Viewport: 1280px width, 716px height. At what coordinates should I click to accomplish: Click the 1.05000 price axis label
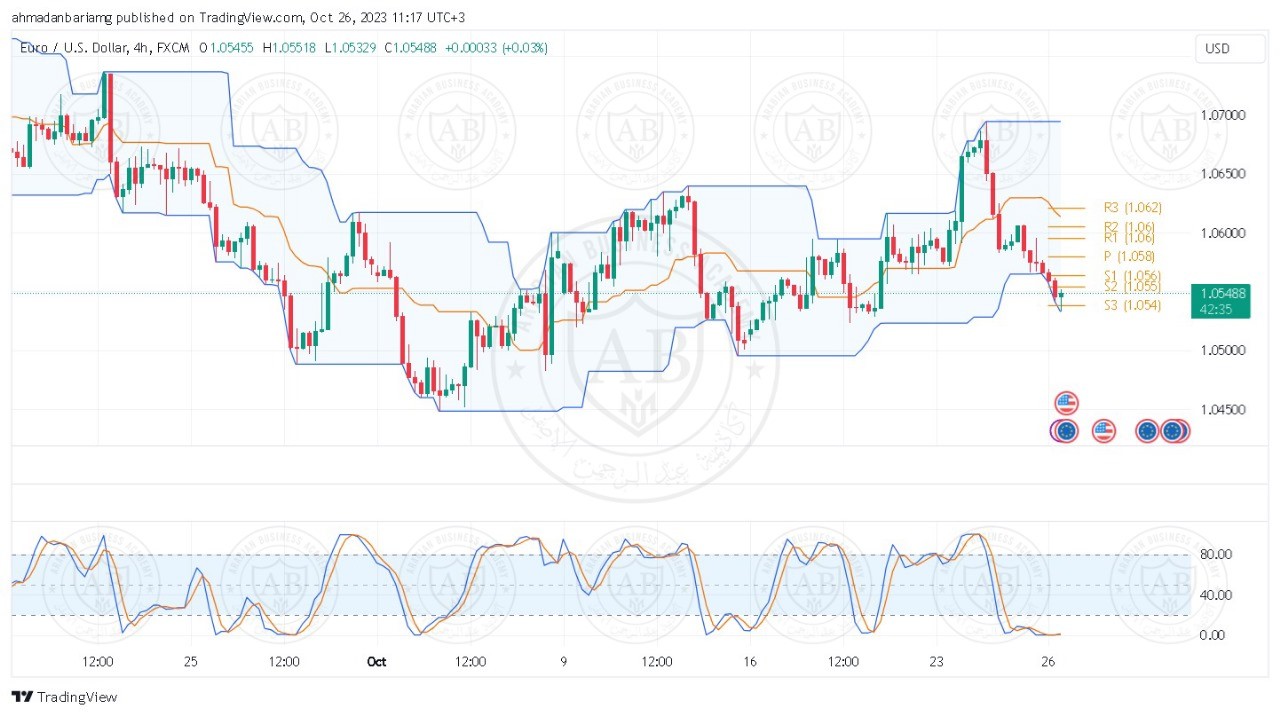coord(1222,351)
